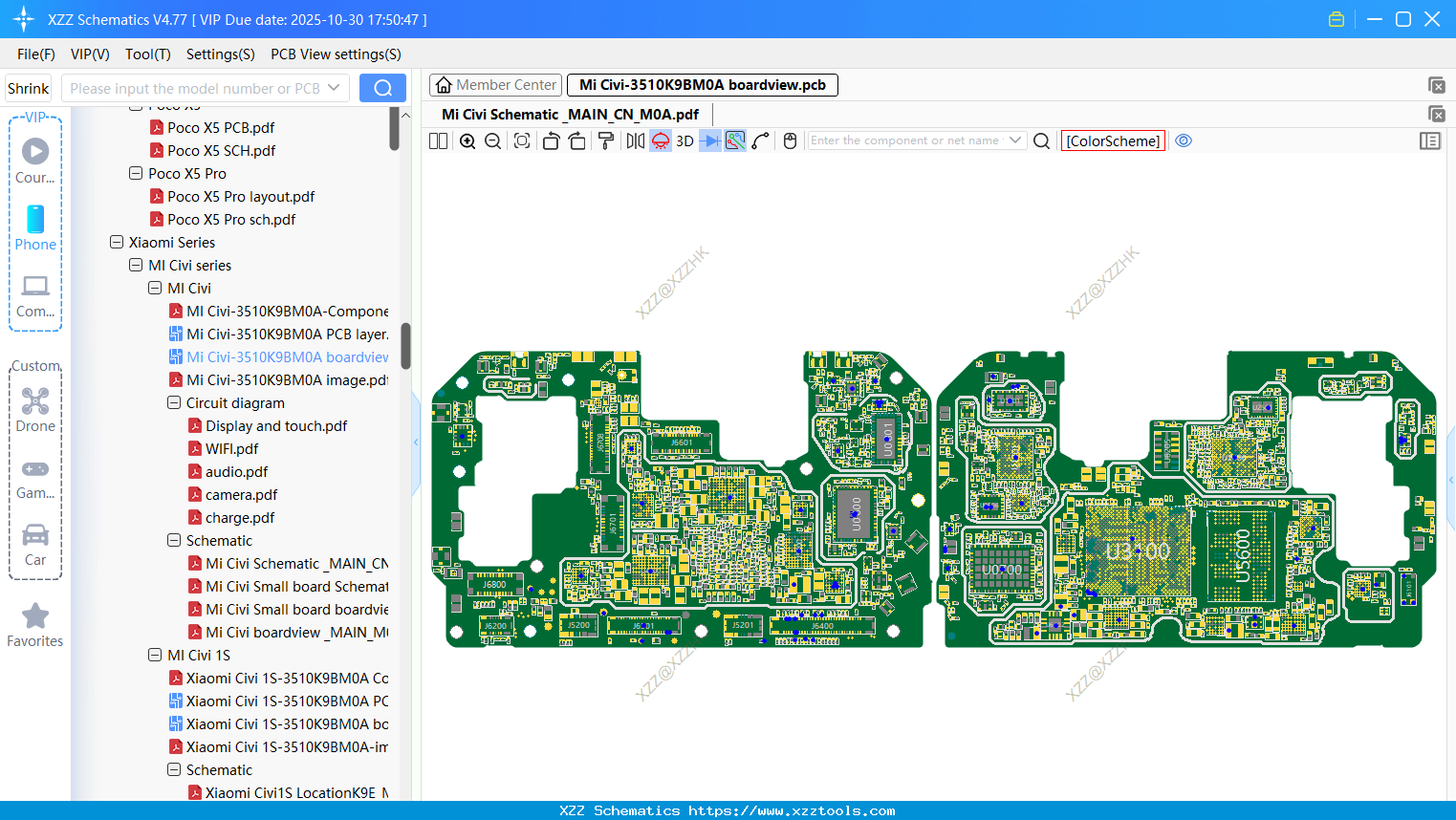
Task: Open the component list panel icon
Action: pos(1430,140)
